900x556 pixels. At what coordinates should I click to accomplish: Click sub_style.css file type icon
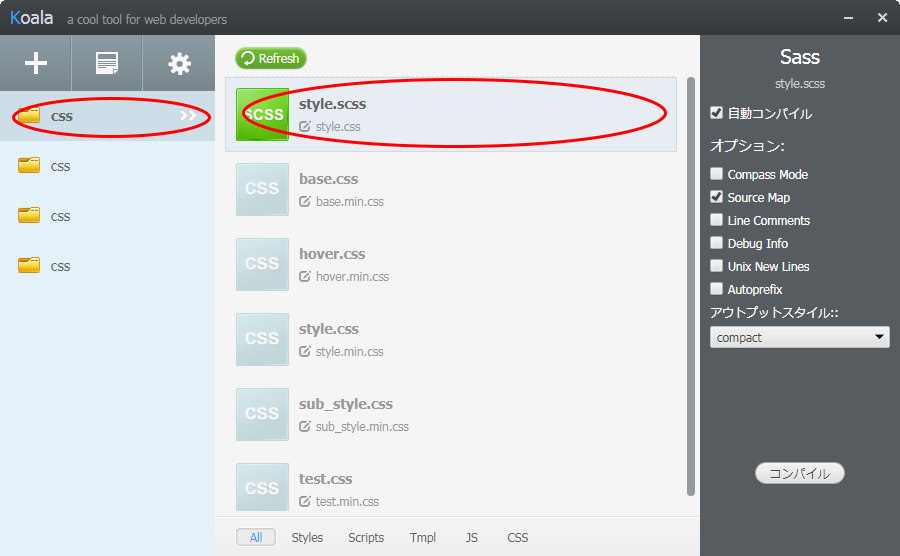pos(262,414)
